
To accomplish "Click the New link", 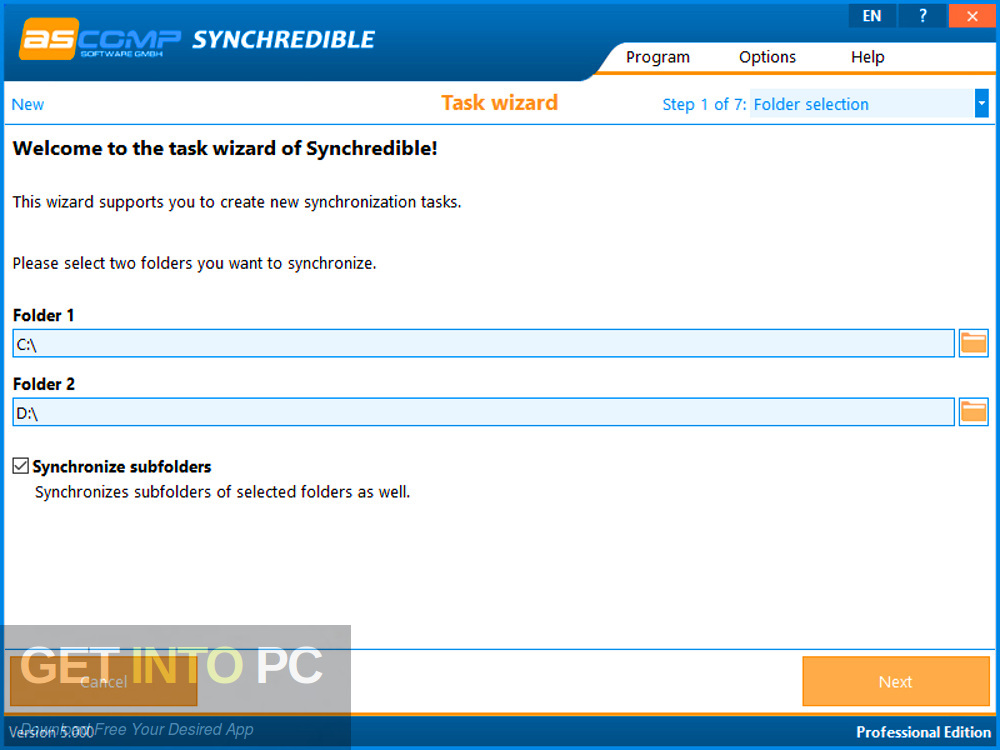I will click(28, 105).
